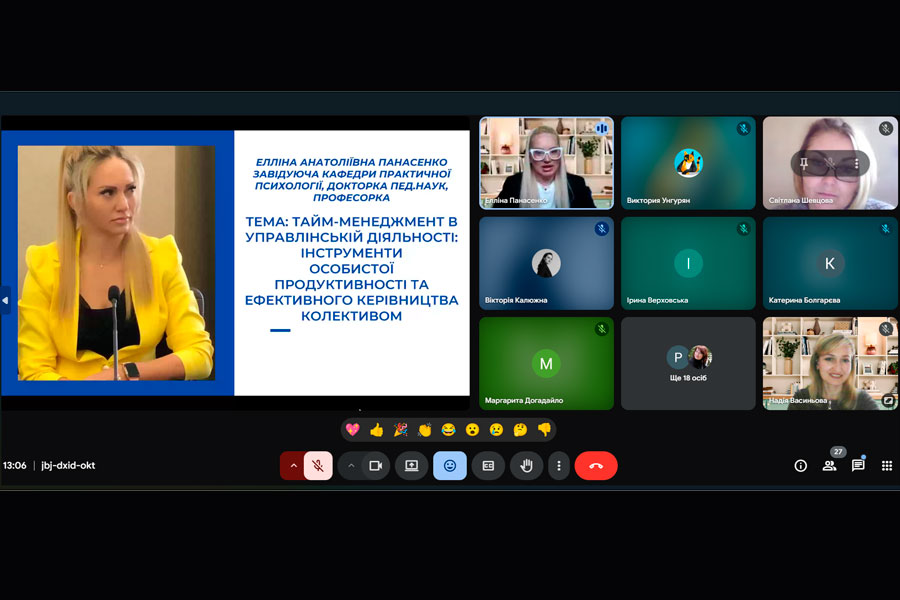
Task: Open the chat panel
Action: [x=858, y=466]
